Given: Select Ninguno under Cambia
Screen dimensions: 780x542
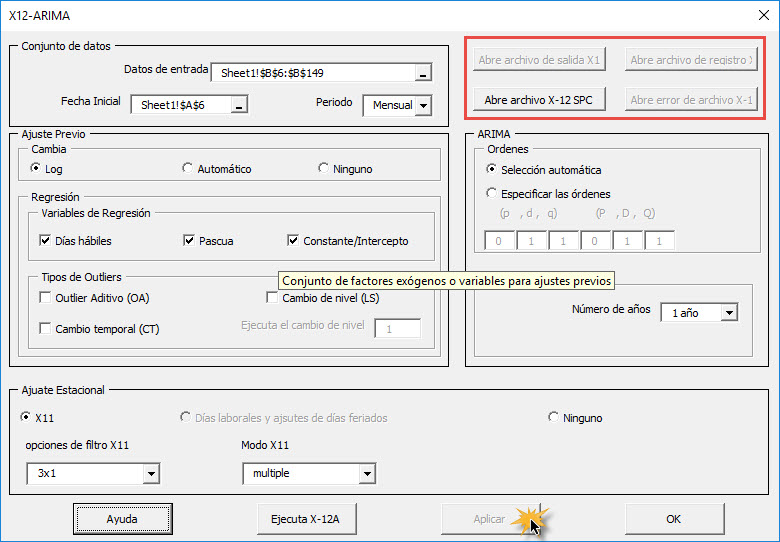Looking at the screenshot, I should tap(323, 168).
